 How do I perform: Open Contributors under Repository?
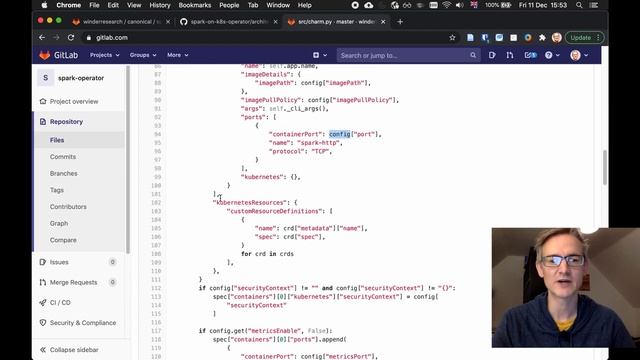coord(68,207)
